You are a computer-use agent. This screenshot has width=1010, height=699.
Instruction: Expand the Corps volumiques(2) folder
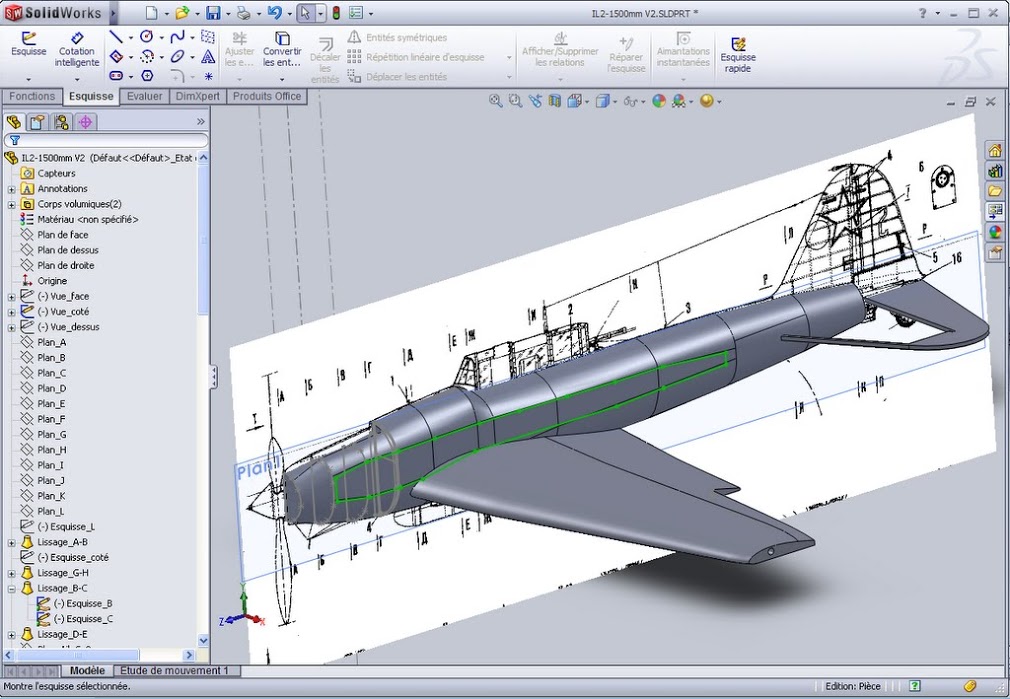point(11,204)
